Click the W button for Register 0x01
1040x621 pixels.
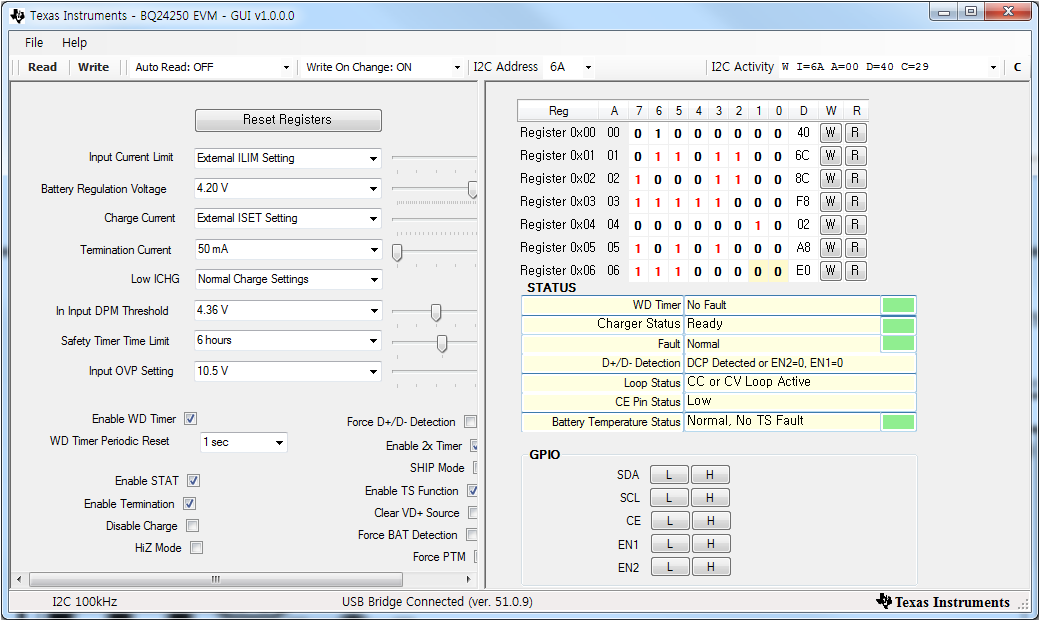pyautogui.click(x=830, y=156)
